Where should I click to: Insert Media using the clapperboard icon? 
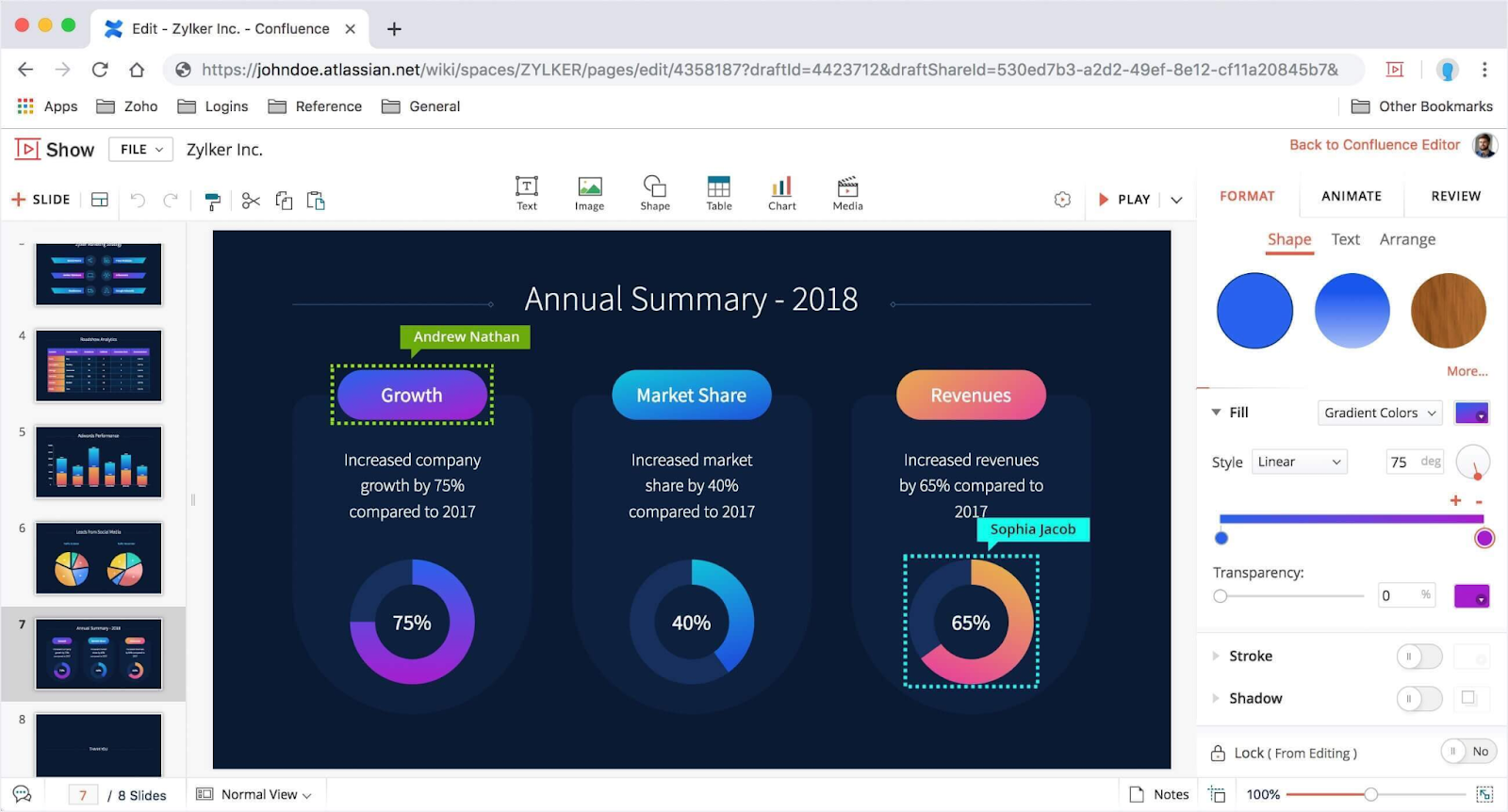point(847,192)
